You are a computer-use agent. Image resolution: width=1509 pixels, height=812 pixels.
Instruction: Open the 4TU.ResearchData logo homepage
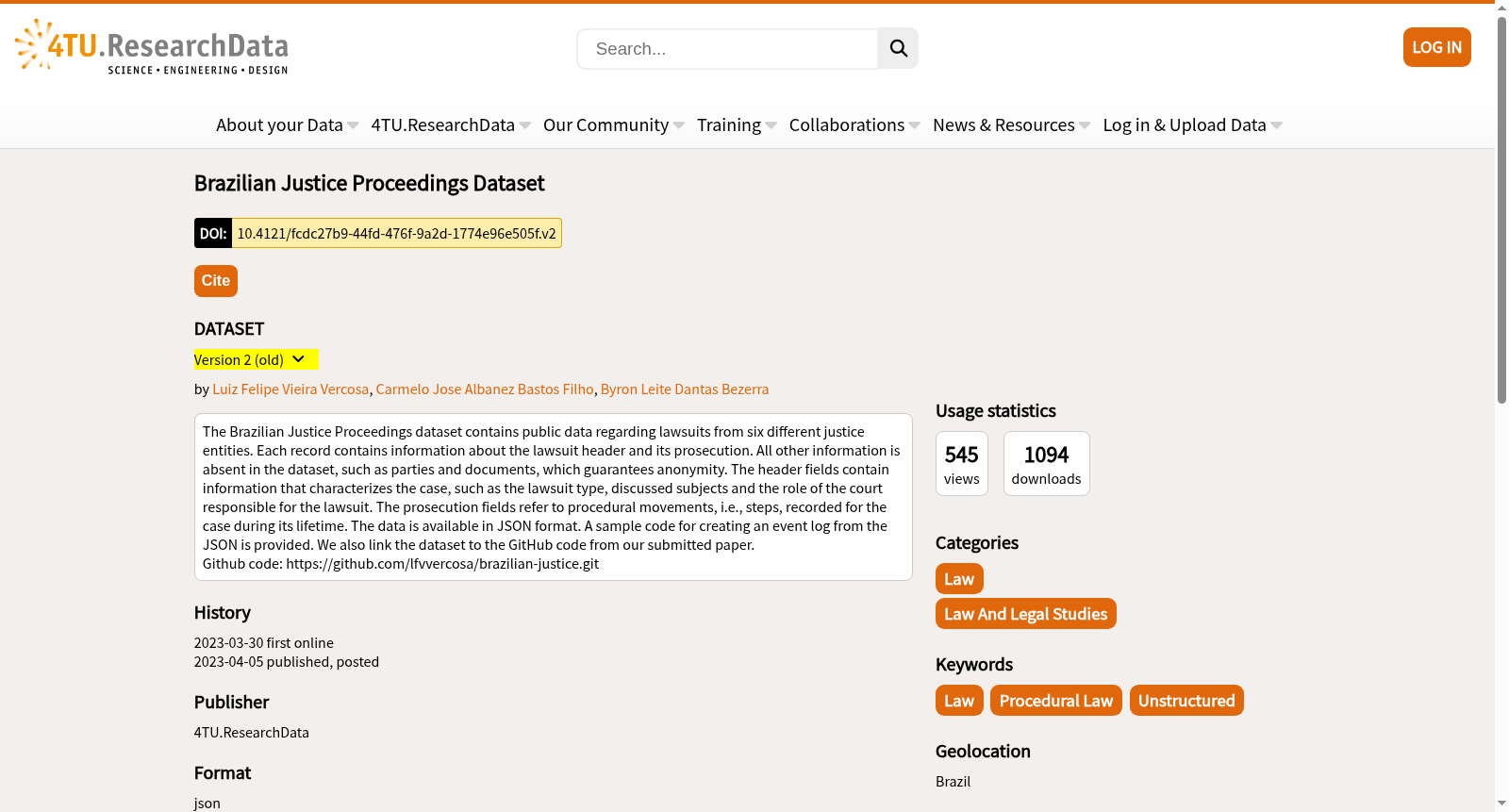coord(152,47)
